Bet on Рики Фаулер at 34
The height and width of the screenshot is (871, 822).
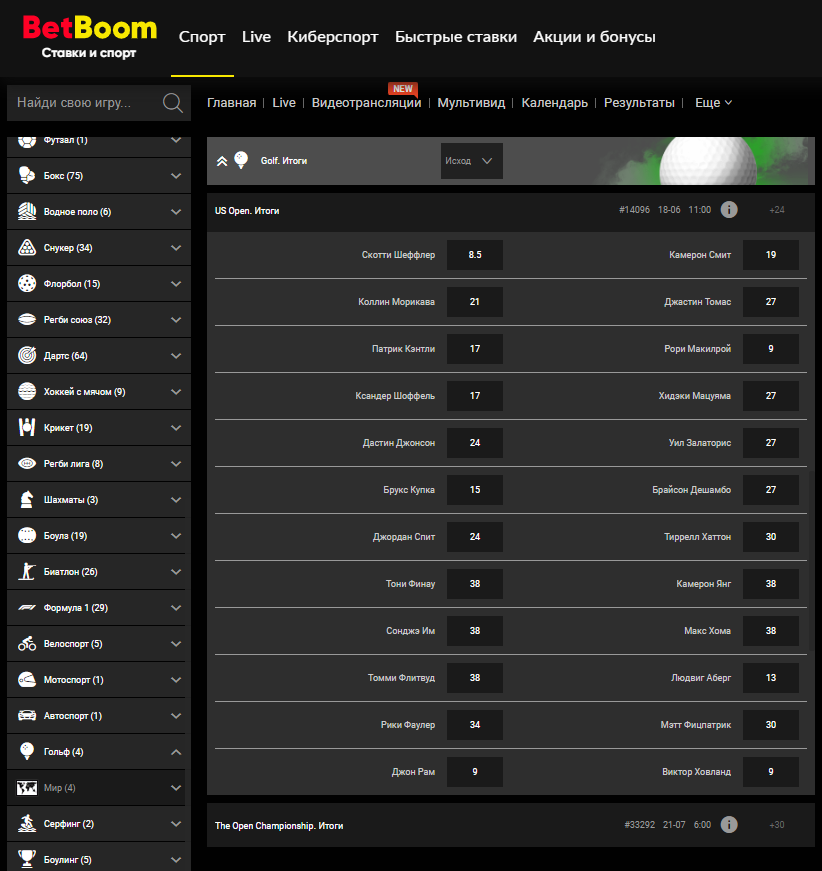pos(475,725)
